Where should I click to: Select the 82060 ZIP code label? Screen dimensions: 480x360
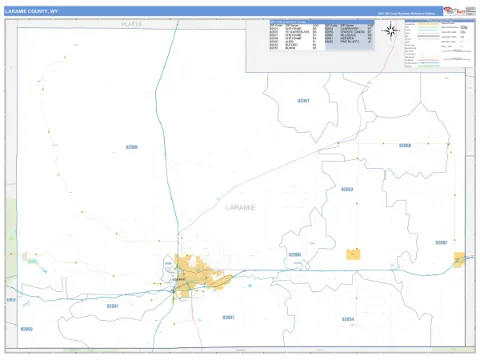295,255
